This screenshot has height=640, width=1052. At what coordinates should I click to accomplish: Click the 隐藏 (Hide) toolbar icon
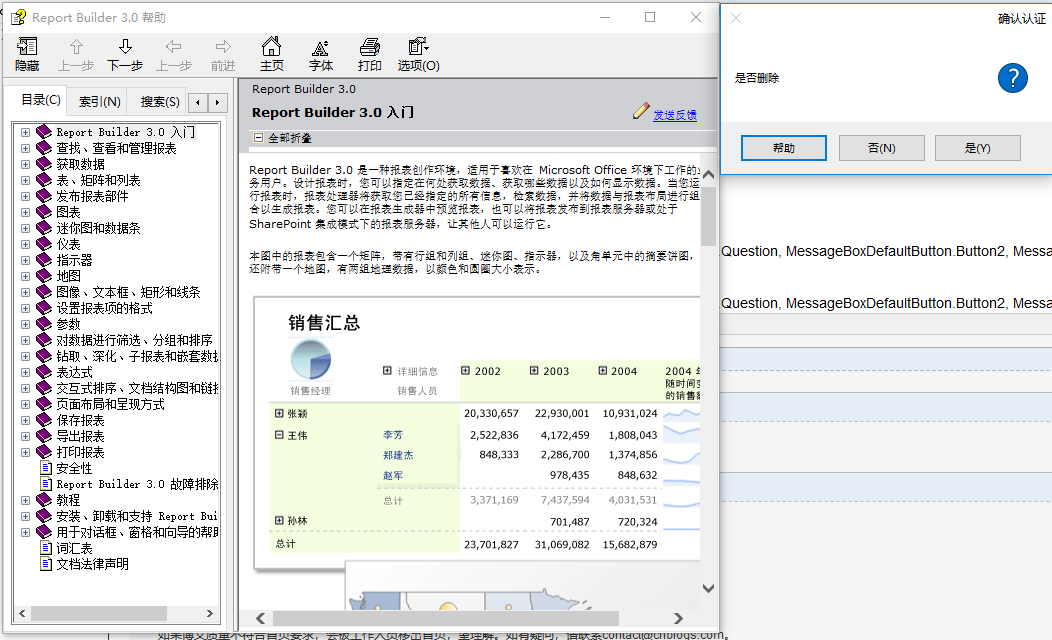click(27, 47)
